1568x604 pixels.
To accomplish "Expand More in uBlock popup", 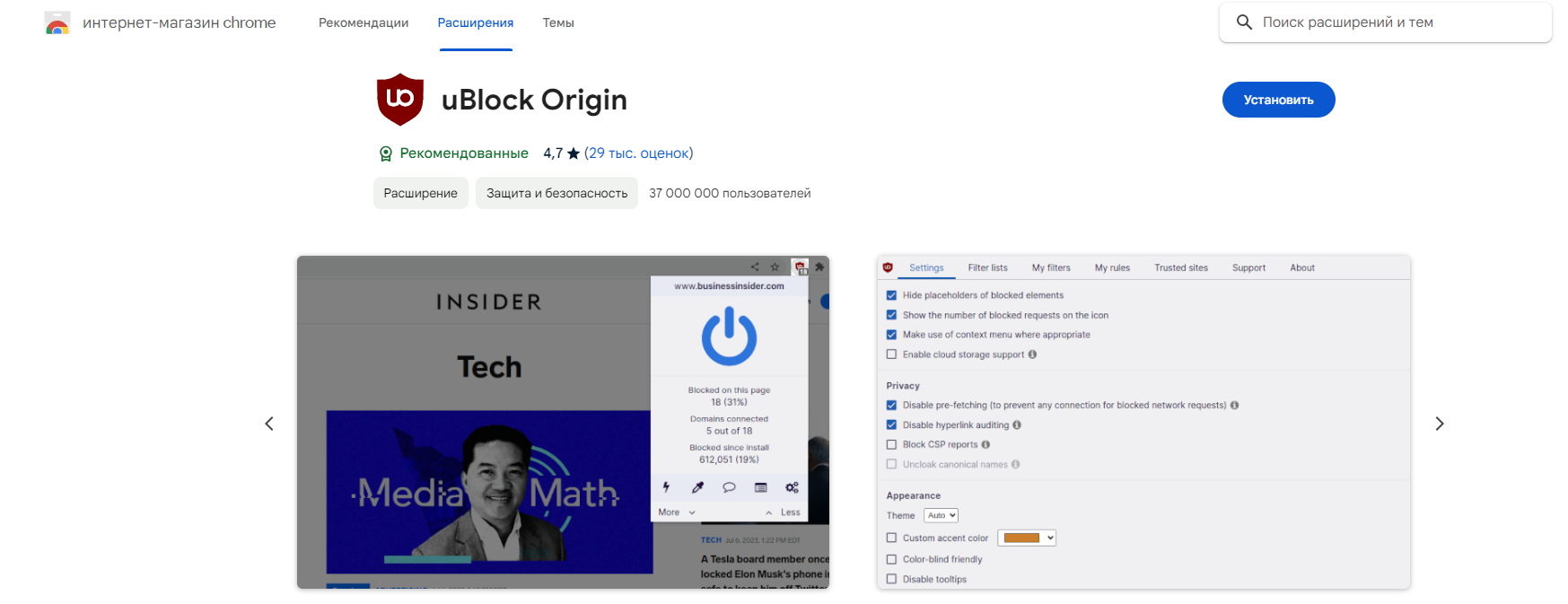I will pyautogui.click(x=676, y=512).
